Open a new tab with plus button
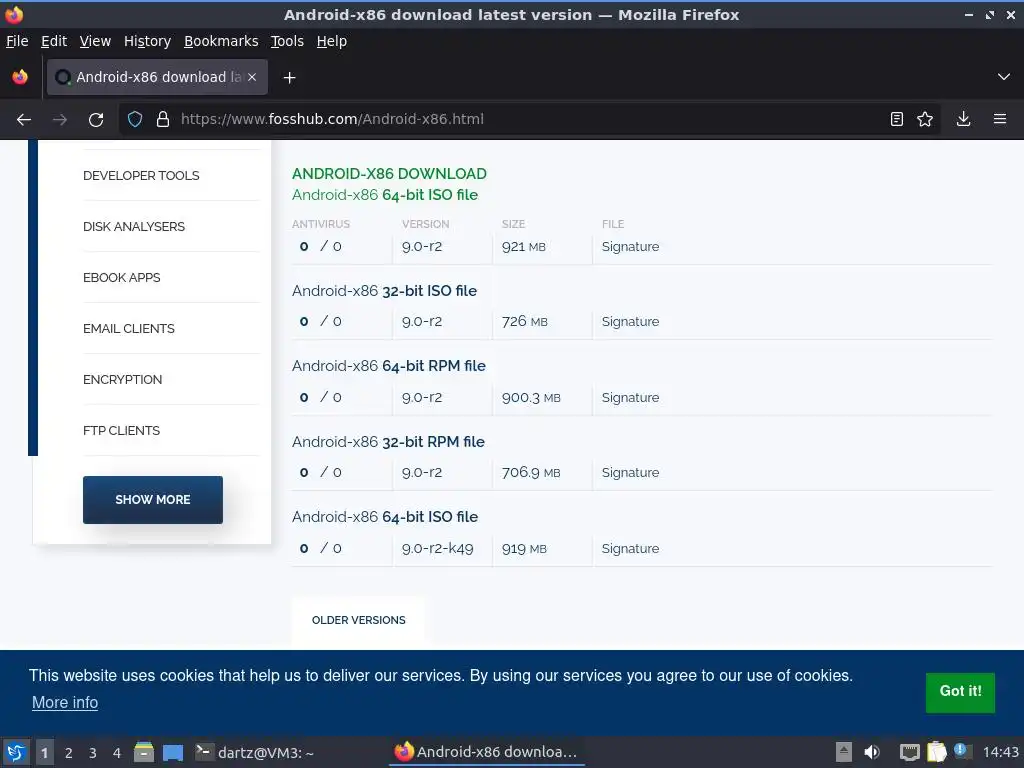This screenshot has height=768, width=1024. pyautogui.click(x=289, y=78)
